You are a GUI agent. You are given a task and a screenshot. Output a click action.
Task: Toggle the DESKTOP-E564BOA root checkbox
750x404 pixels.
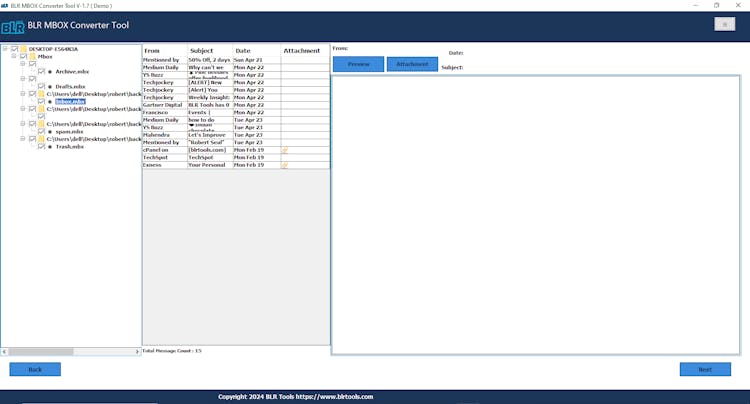tap(15, 49)
